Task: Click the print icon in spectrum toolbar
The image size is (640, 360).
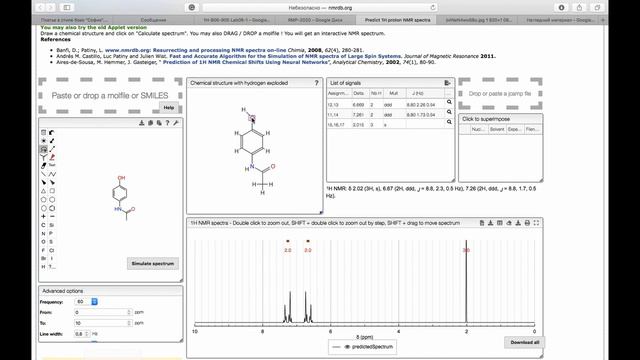Action: point(527,223)
